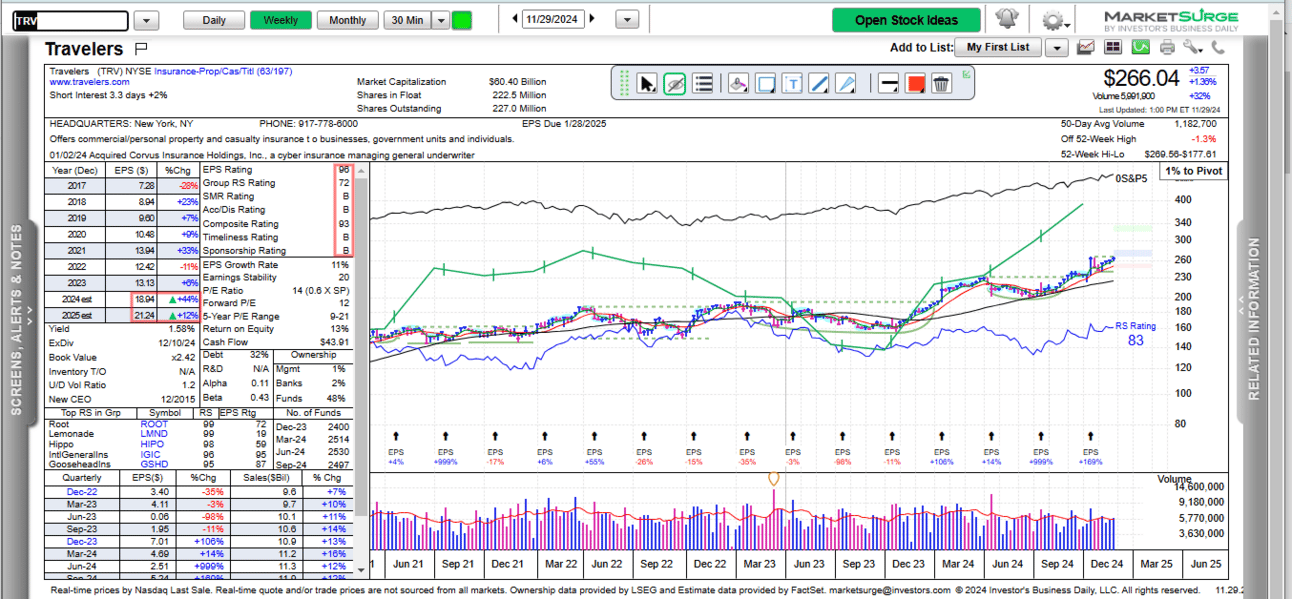Open the annotations list icon
This screenshot has width=1292, height=599.
702,84
